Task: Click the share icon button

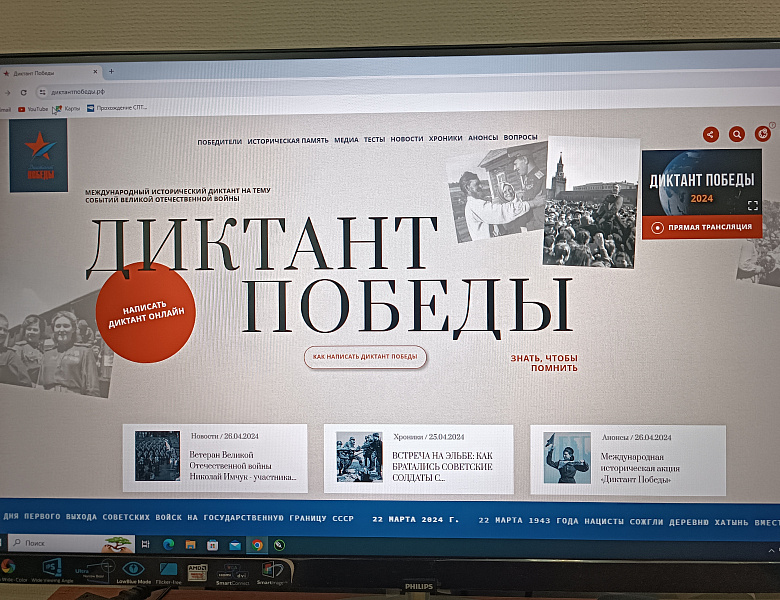Action: coord(710,134)
